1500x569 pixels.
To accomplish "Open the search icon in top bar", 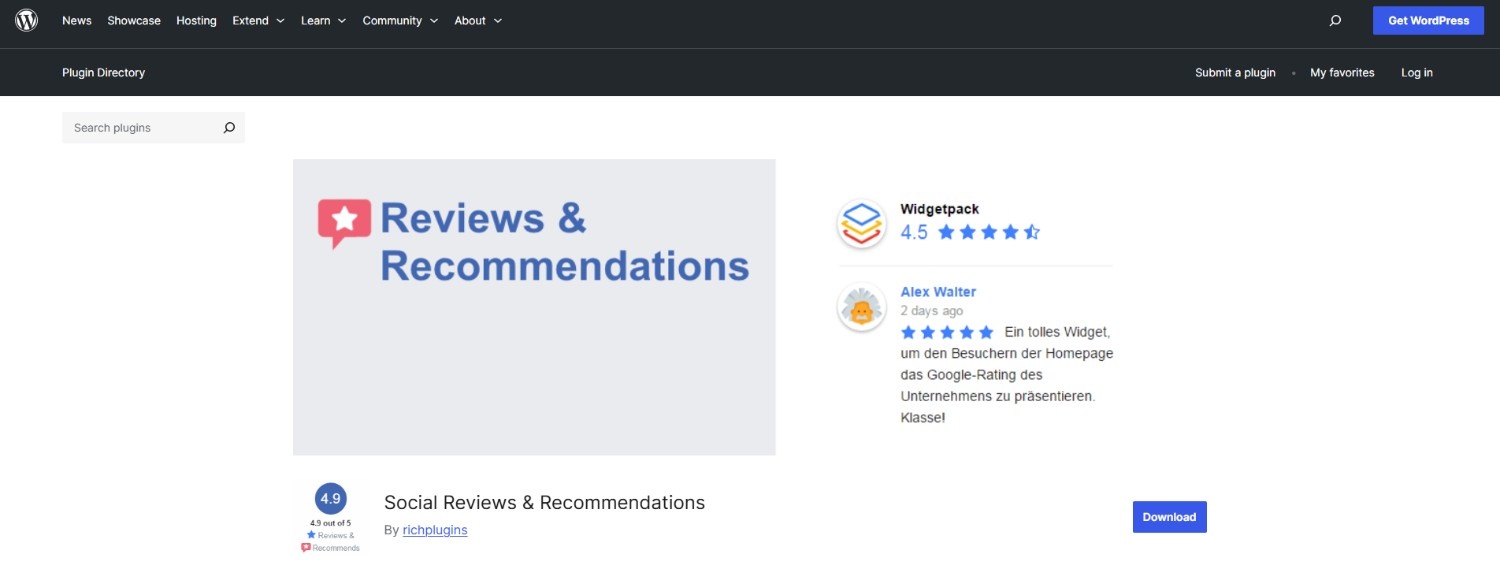I will (x=1335, y=21).
